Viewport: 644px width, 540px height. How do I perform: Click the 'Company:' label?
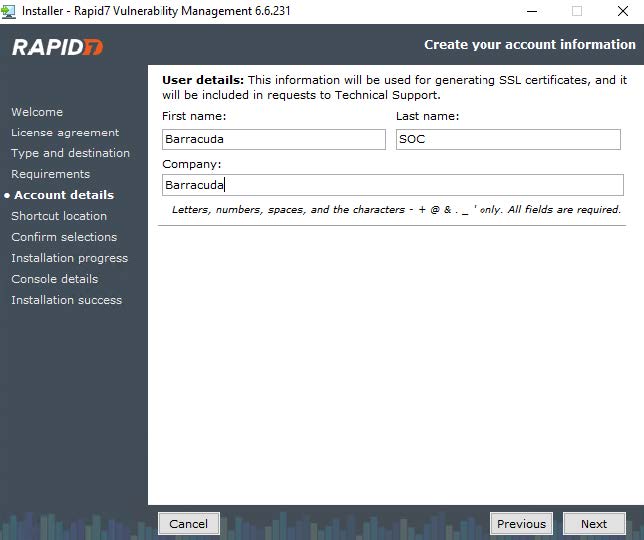(x=191, y=164)
